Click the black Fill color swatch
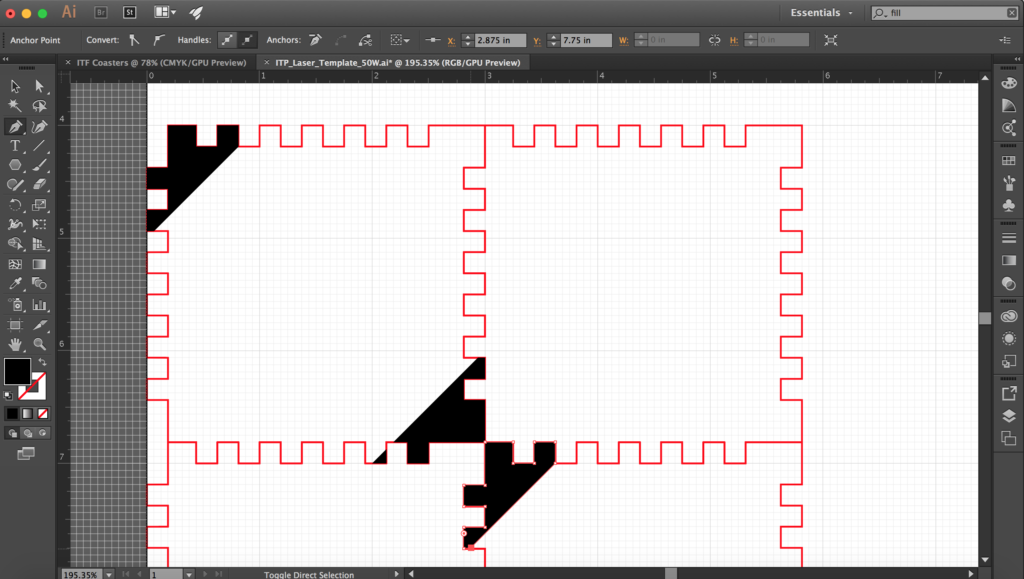The width and height of the screenshot is (1024, 579). 17,371
